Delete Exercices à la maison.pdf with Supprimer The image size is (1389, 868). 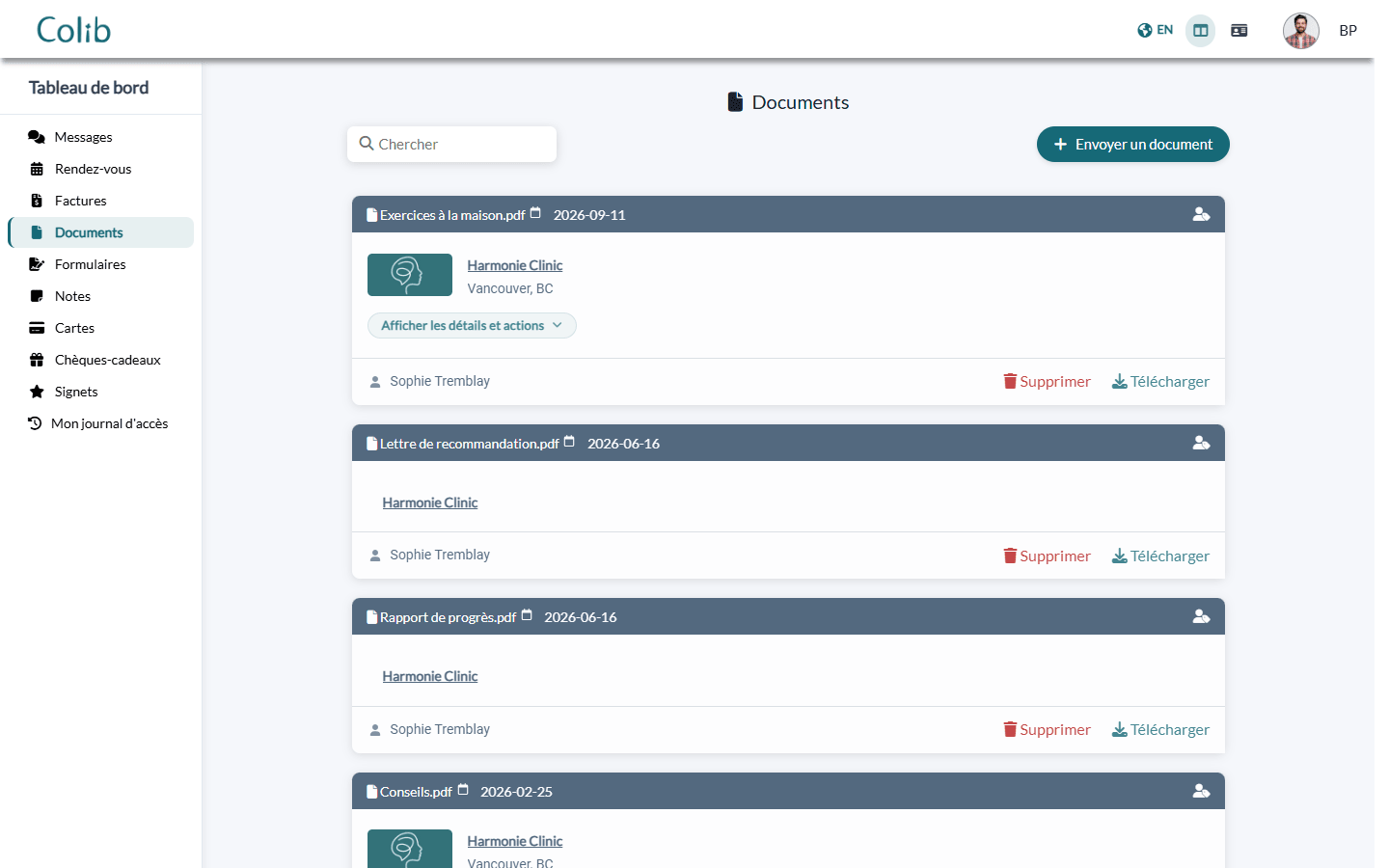click(x=1047, y=382)
